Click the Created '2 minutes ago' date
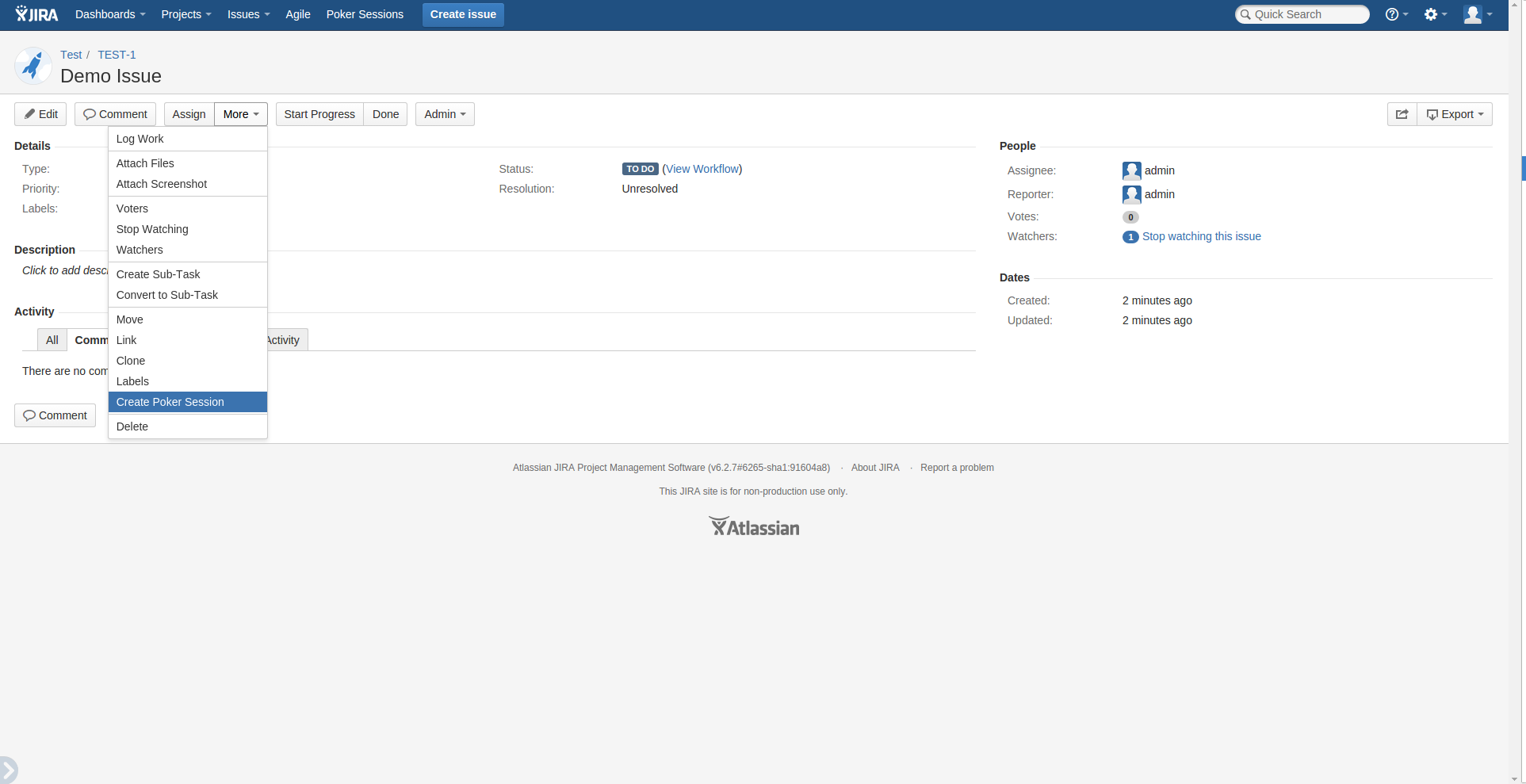 [x=1157, y=300]
